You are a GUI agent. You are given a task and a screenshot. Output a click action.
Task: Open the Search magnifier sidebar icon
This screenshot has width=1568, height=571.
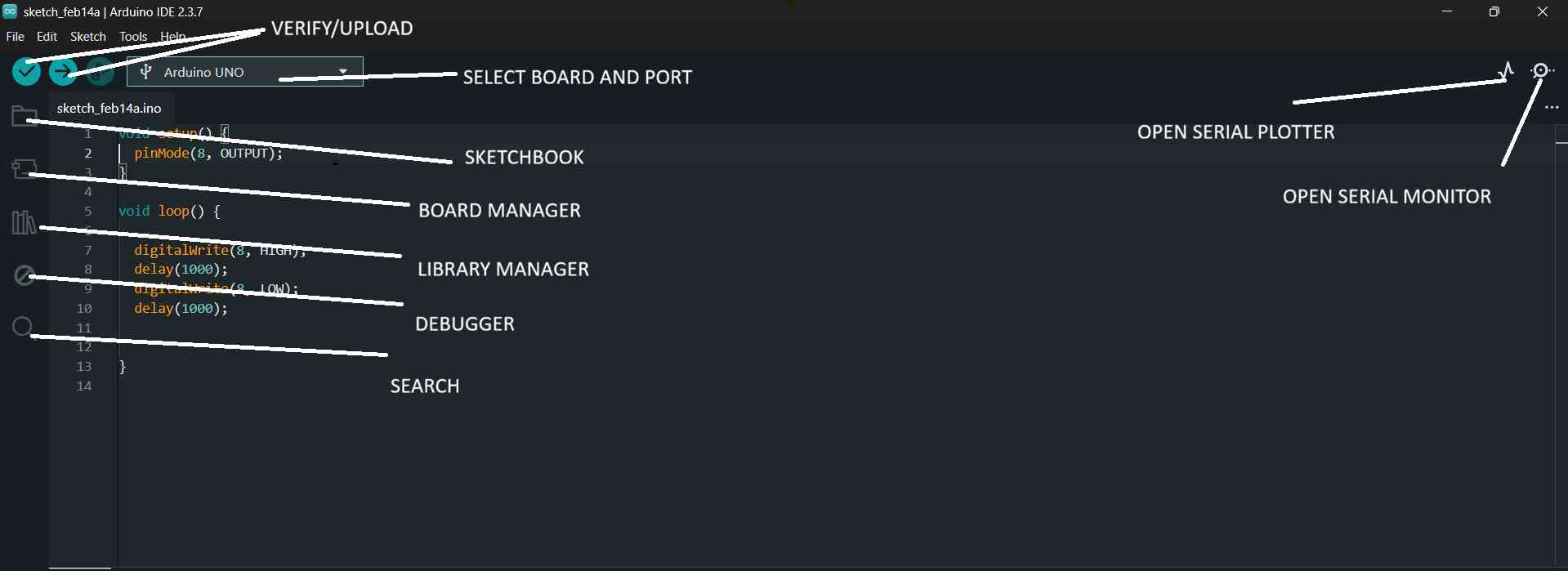coord(23,328)
